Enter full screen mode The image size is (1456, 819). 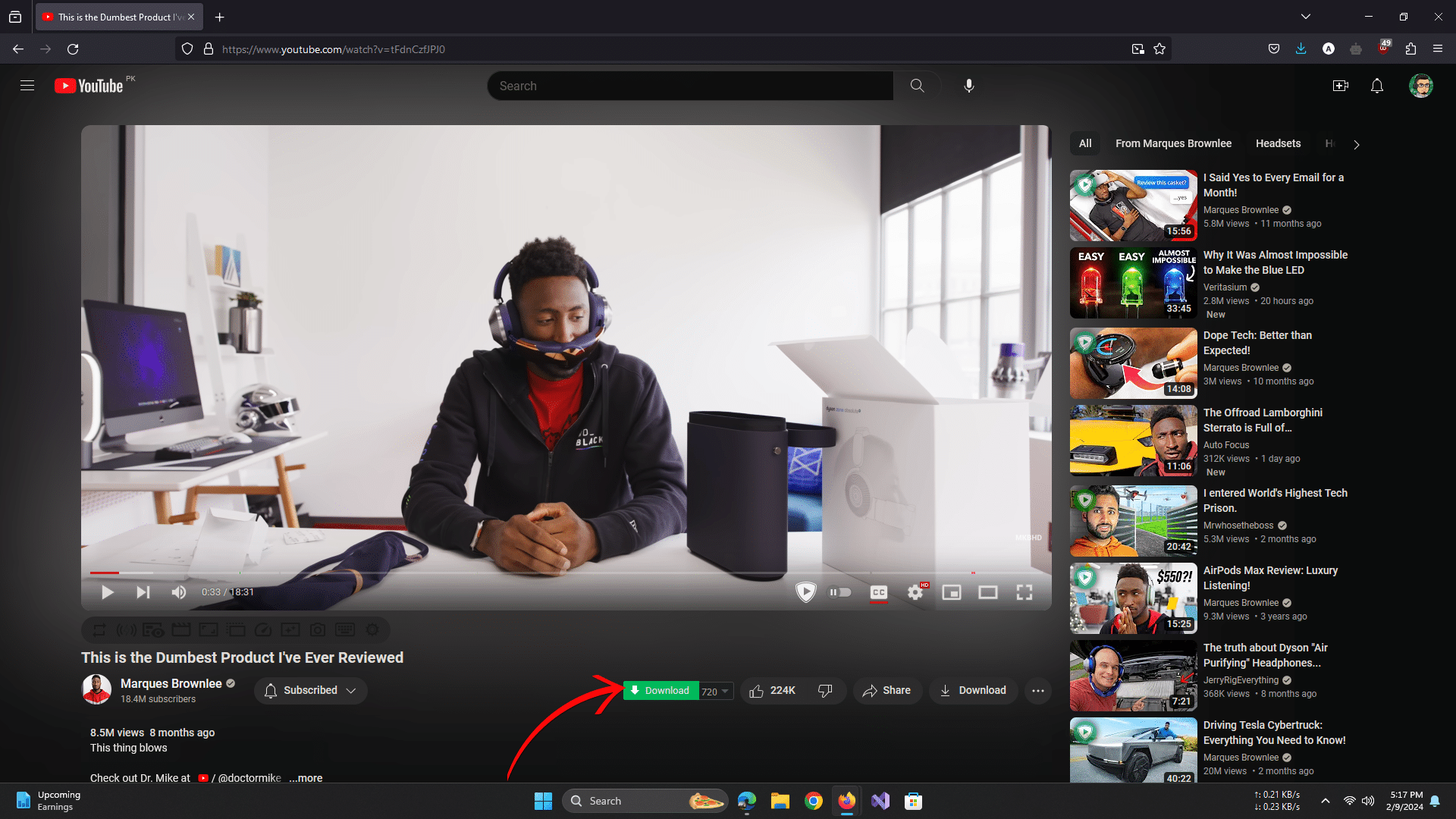pyautogui.click(x=1025, y=592)
